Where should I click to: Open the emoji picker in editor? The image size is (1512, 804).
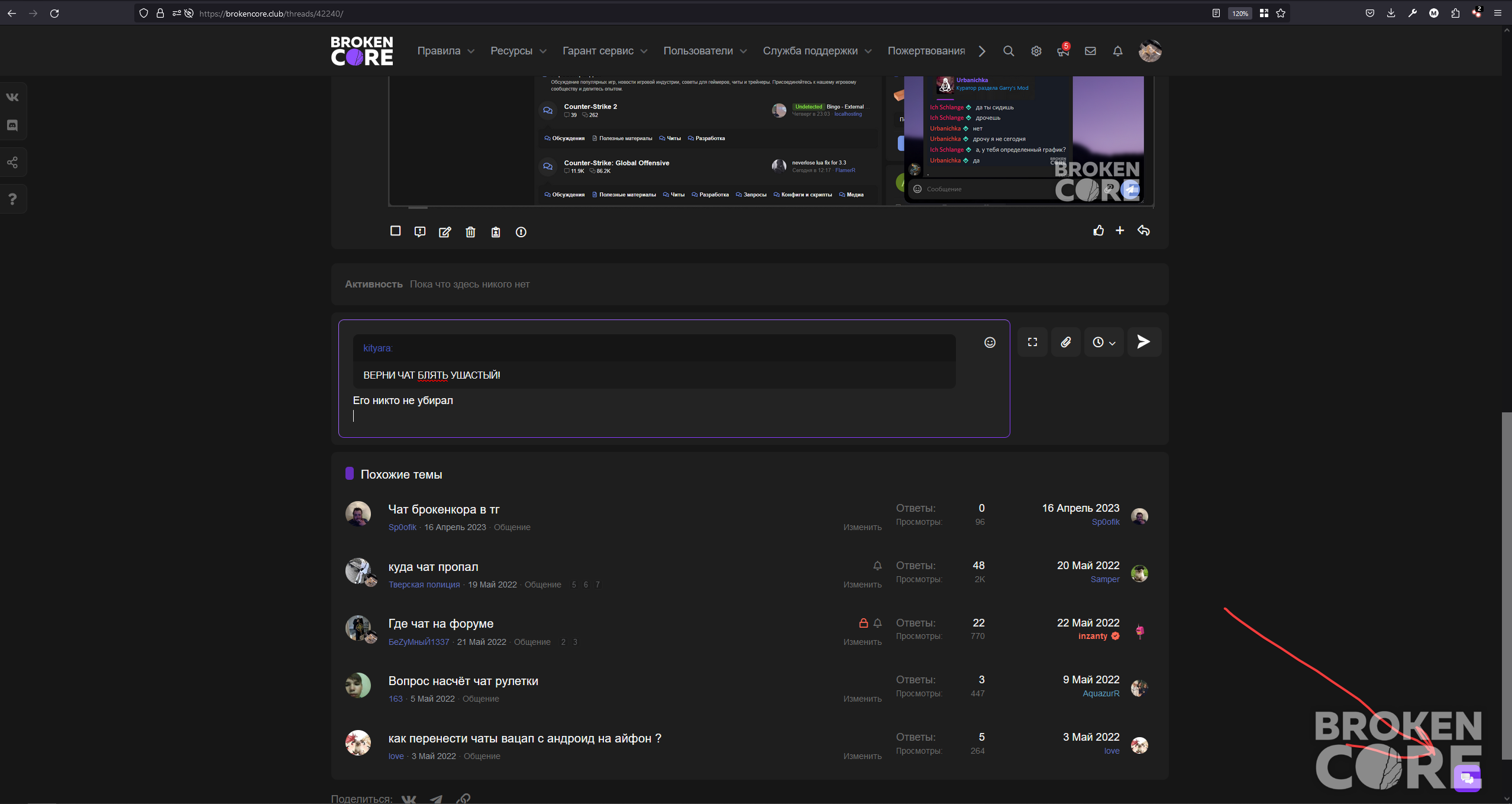pyautogui.click(x=990, y=343)
